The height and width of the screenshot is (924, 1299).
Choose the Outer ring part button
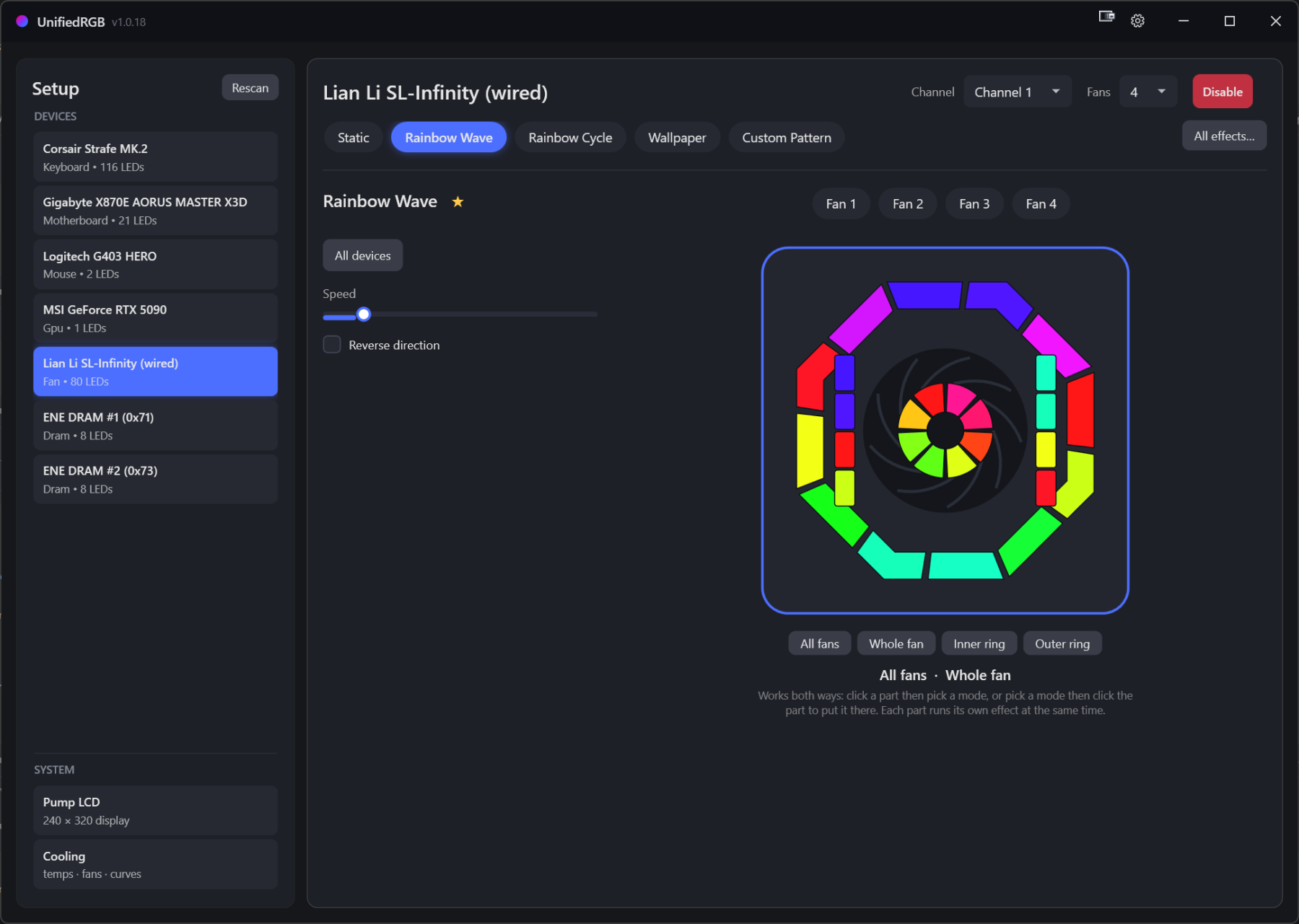pos(1062,643)
